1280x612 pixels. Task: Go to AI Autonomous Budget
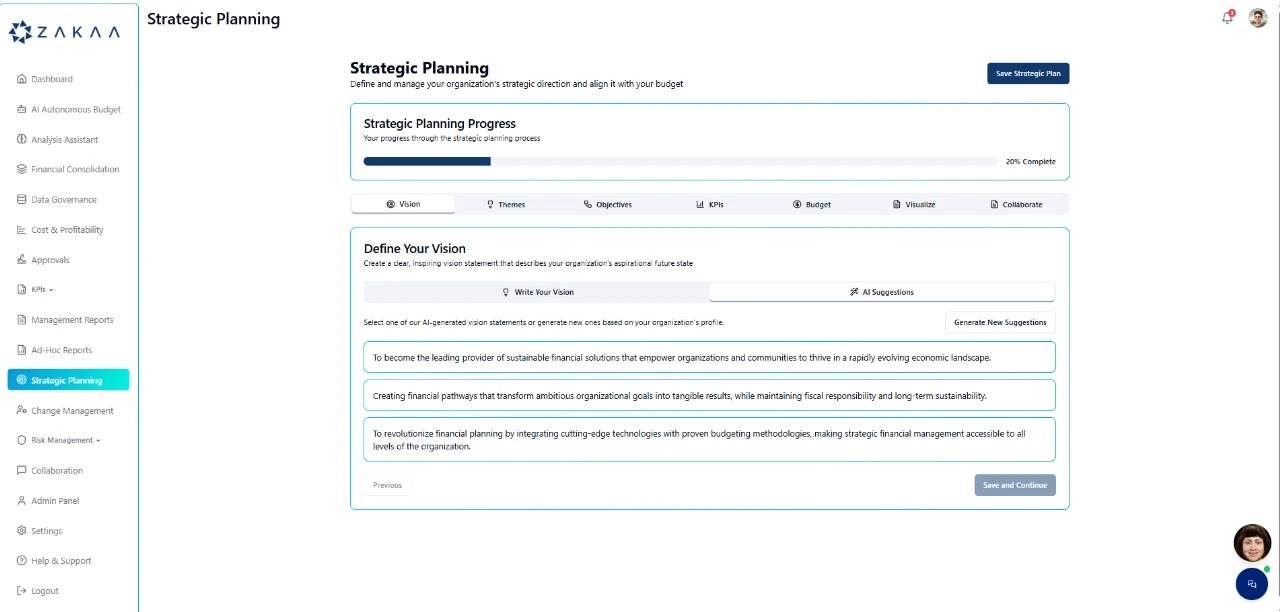(x=75, y=109)
